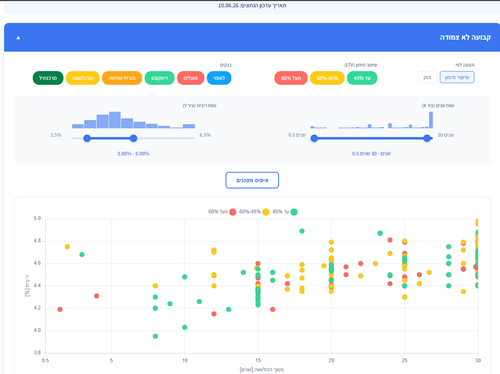This screenshot has width=500, height=374.
Task: Click the red point near 4.2% at 1 year
Action: (x=60, y=309)
